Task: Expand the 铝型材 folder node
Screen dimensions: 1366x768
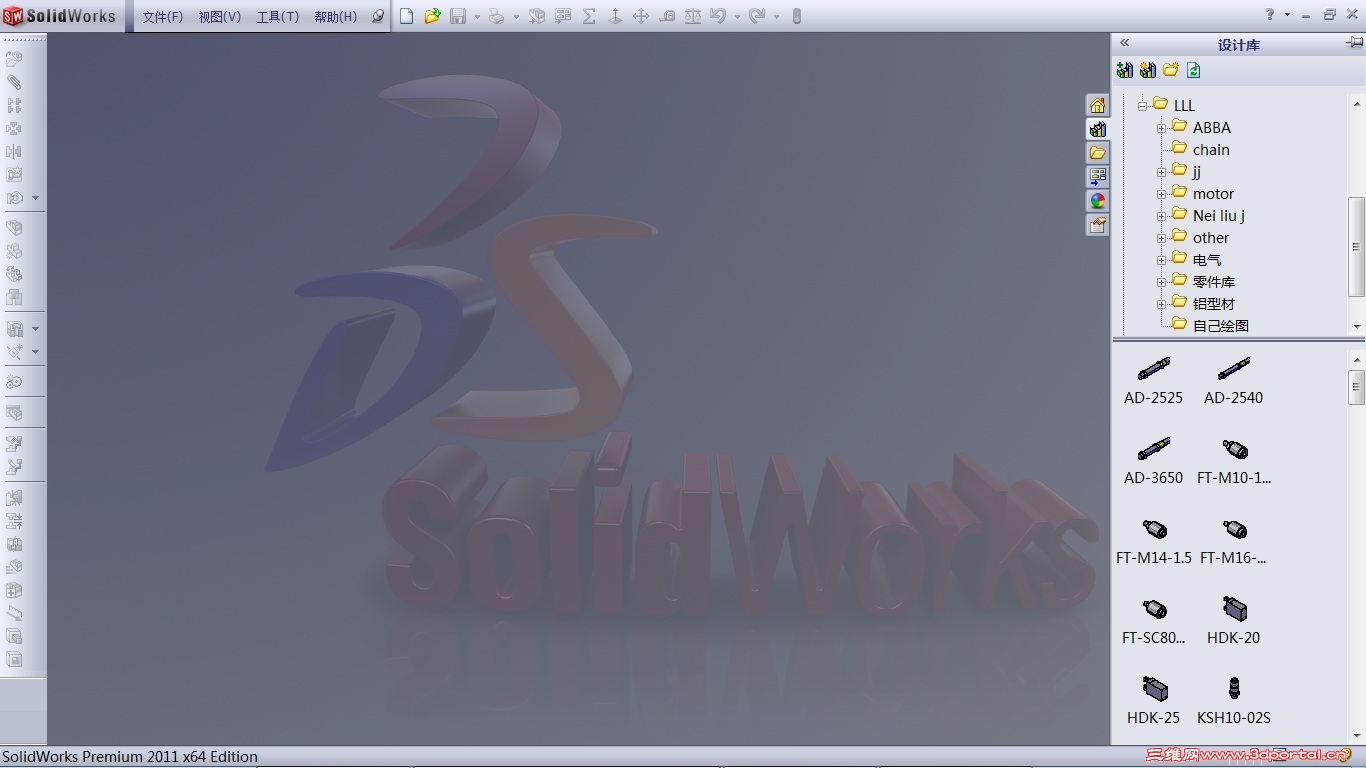Action: [x=1161, y=304]
